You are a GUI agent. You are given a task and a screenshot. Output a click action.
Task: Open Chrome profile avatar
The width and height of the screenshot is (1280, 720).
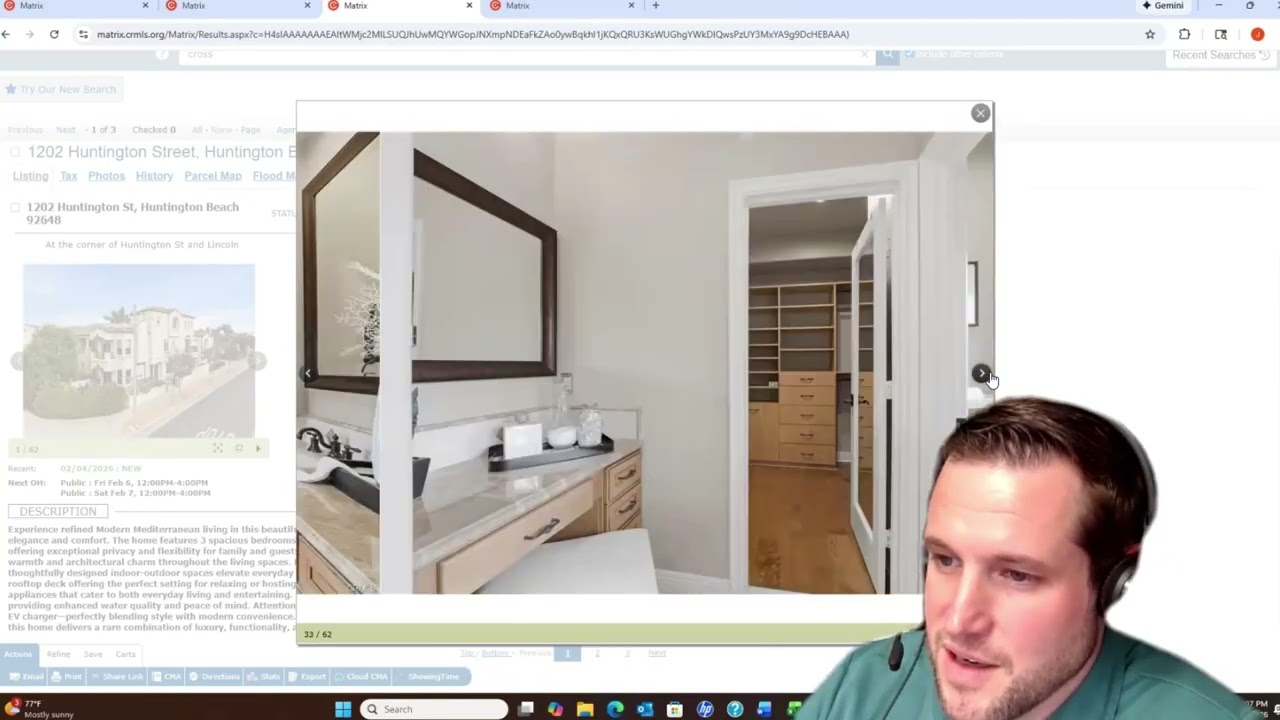(x=1257, y=34)
